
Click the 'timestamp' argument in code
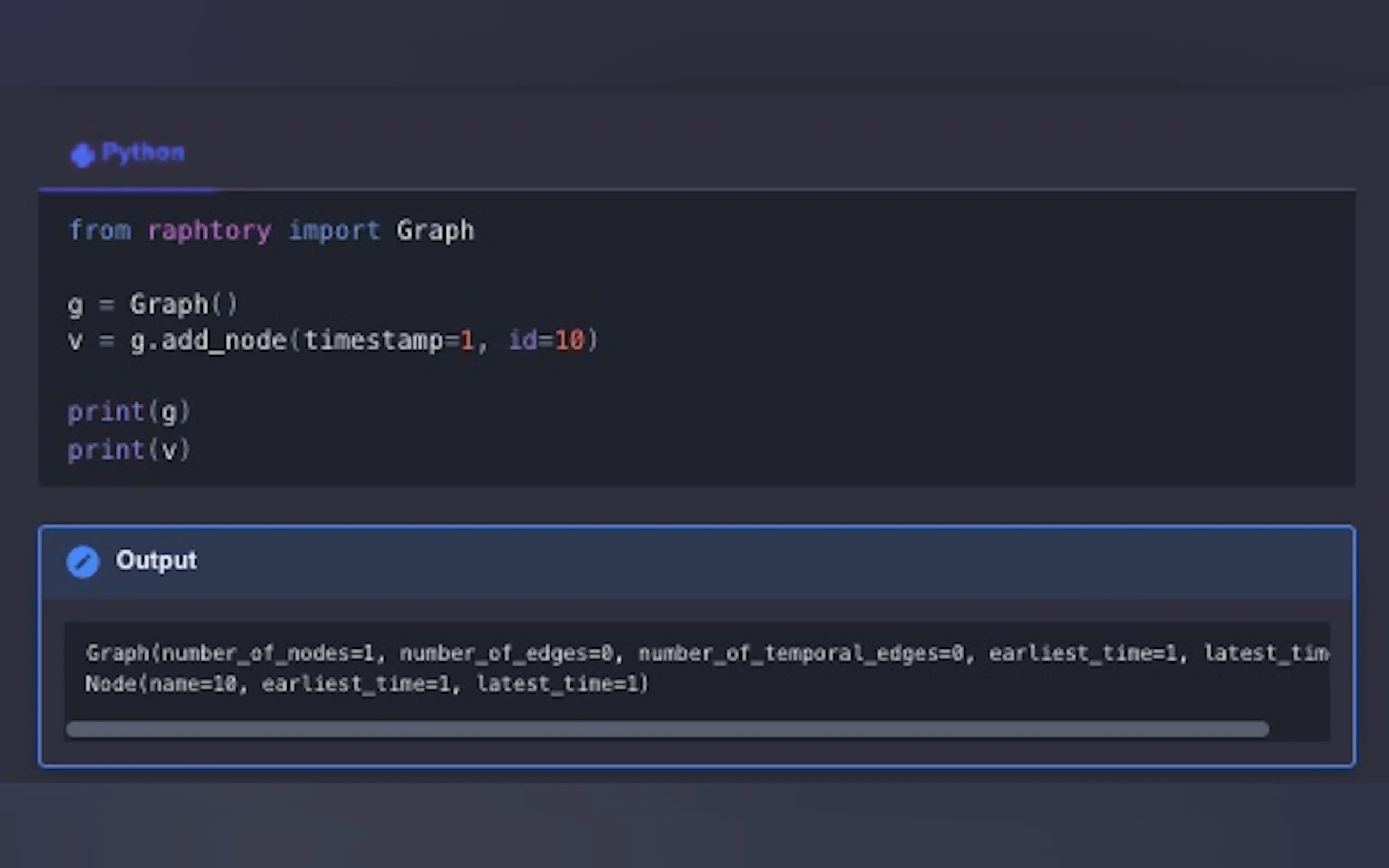[373, 341]
